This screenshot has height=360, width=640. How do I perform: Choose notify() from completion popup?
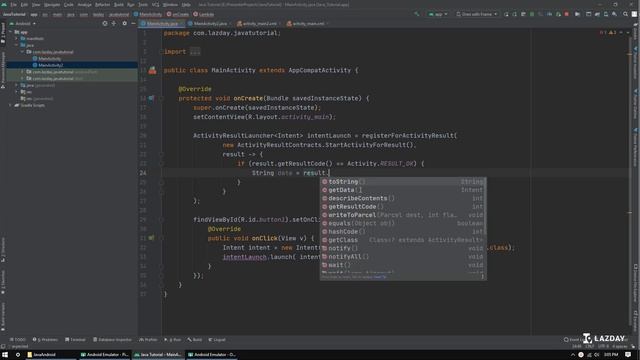point(403,248)
